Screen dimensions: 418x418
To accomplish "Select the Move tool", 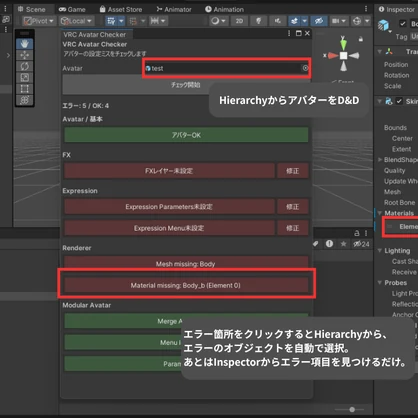I will click(25, 55).
